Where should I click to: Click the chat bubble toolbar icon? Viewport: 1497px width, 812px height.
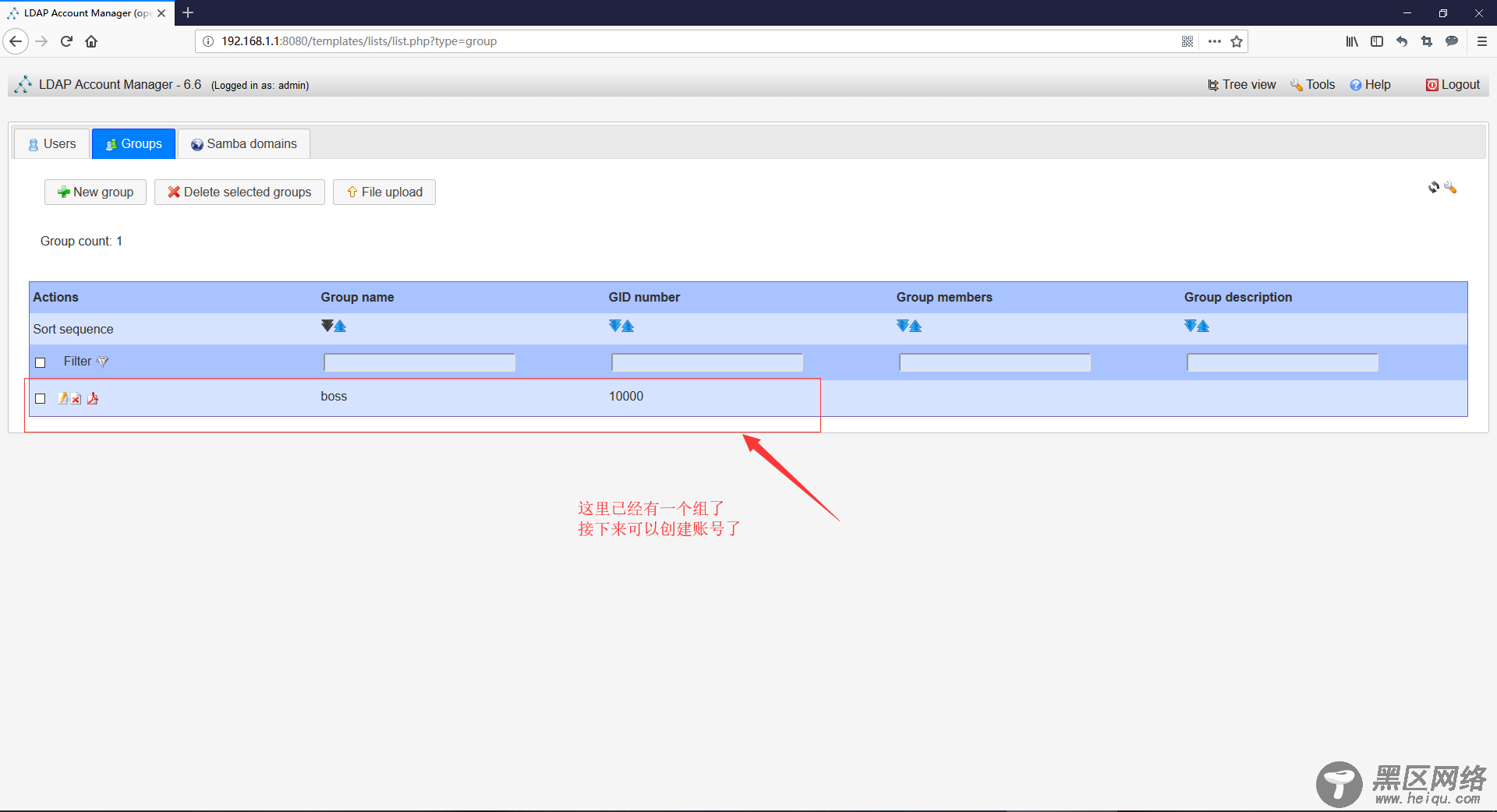coord(1452,41)
